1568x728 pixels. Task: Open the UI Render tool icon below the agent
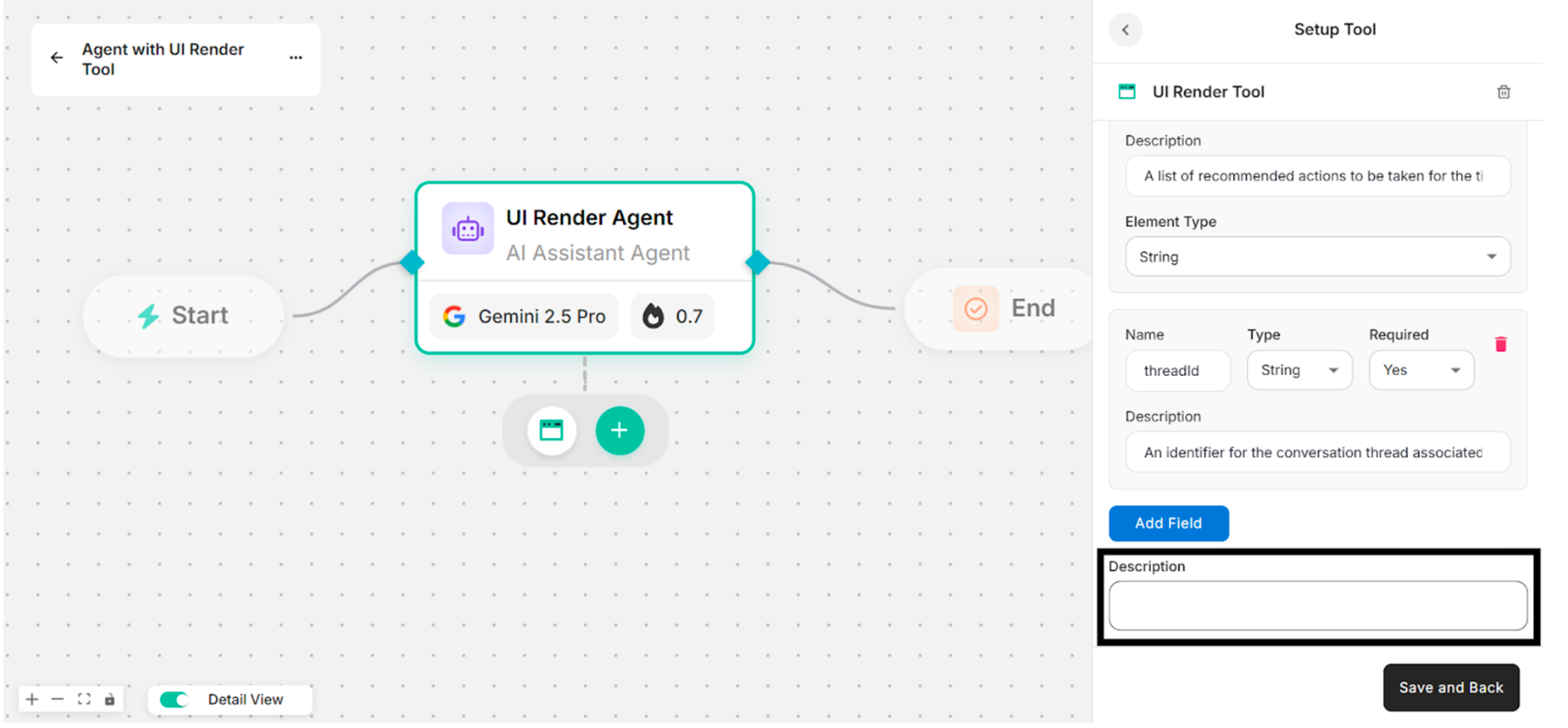point(551,431)
